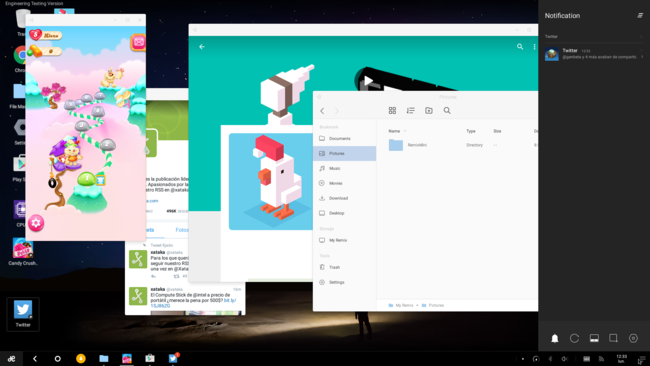Image resolution: width=650 pixels, height=366 pixels.
Task: Open sort options in File Manager
Action: [x=410, y=111]
